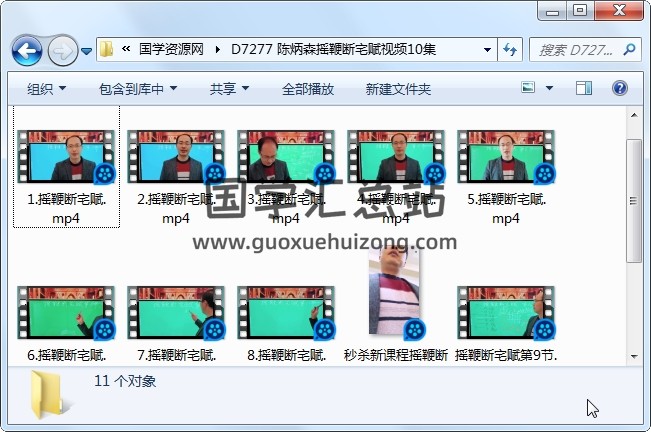
Task: Click file name text 7.摇鞭断宅赋.
Action: 176,355
